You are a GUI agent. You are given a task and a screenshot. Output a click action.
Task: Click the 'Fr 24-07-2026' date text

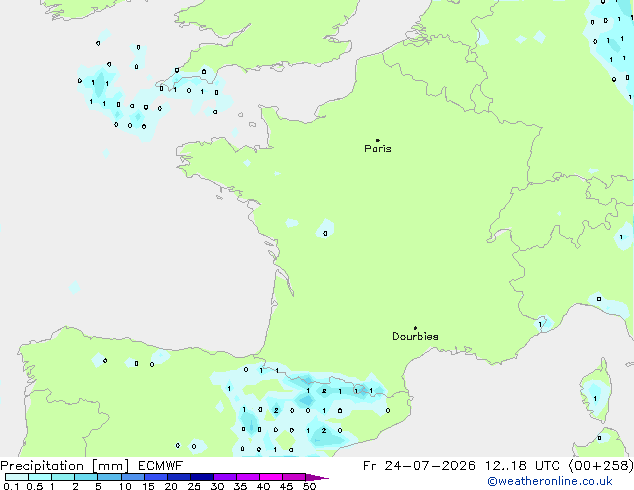point(419,466)
